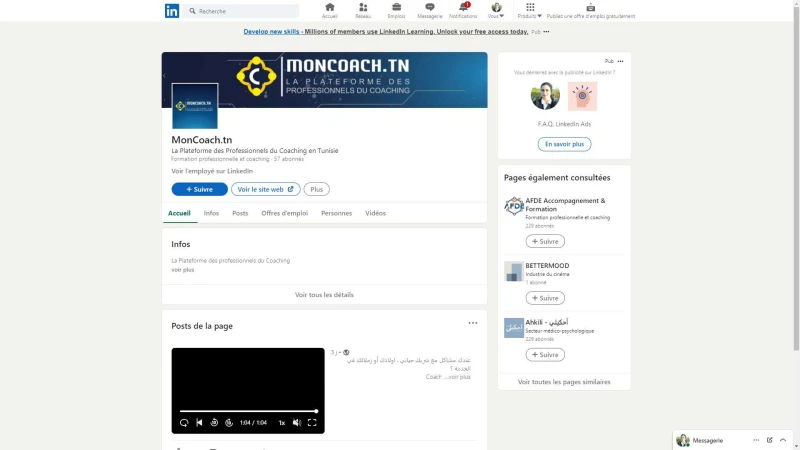Click Voir tous les détails

pyautogui.click(x=324, y=295)
